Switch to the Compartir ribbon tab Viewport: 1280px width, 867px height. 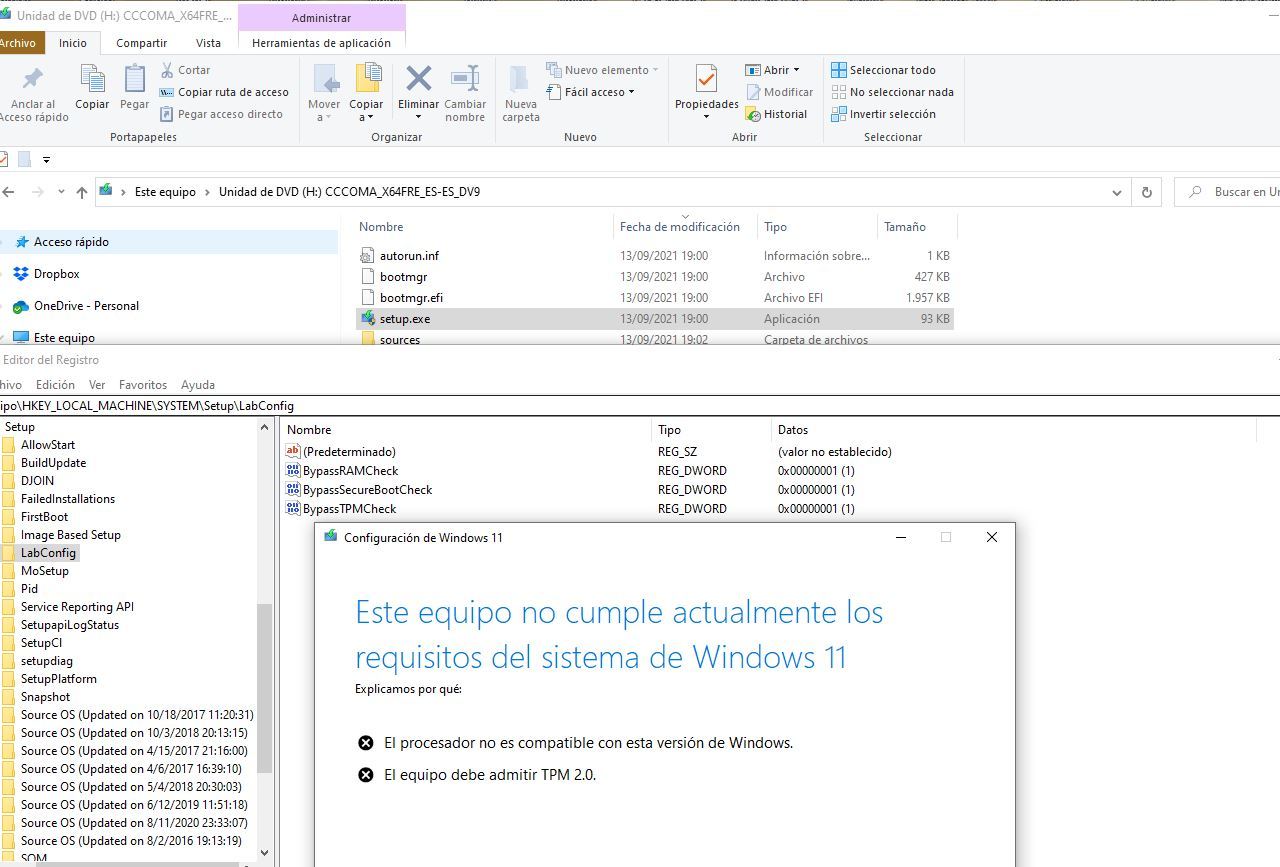point(141,43)
